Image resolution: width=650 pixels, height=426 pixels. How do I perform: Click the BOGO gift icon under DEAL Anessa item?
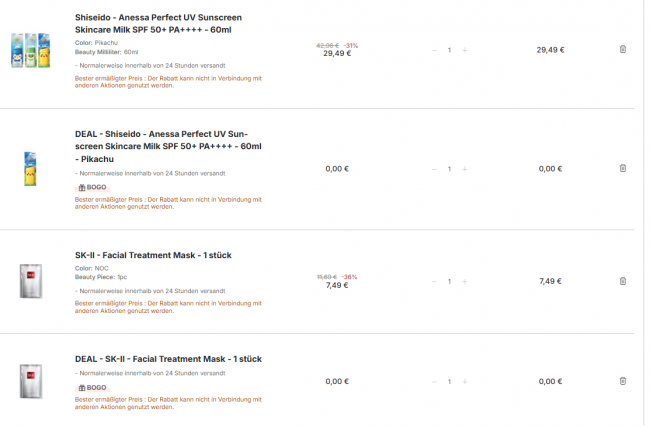(x=82, y=187)
